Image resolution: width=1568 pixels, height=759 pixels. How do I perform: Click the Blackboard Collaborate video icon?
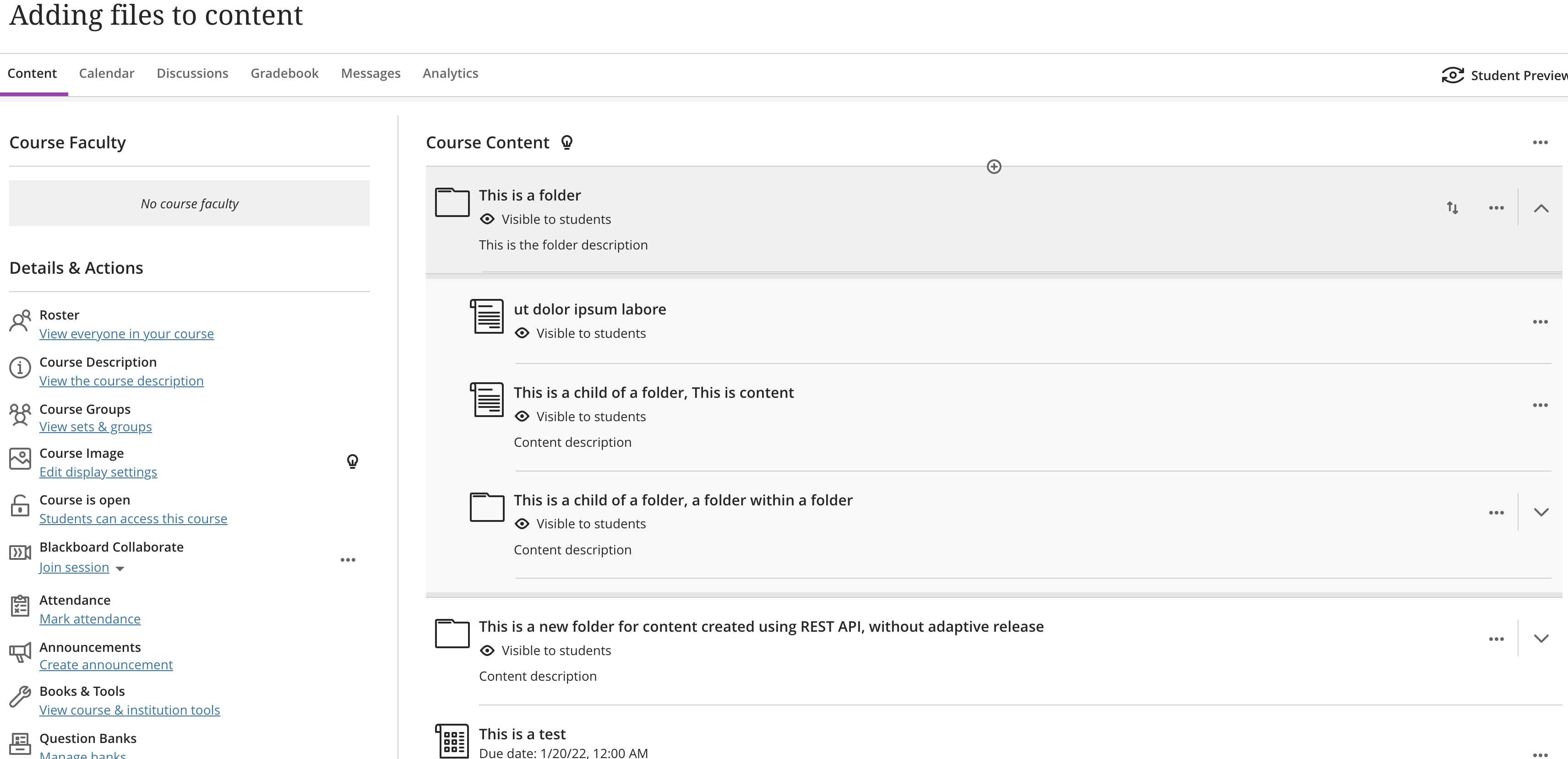coord(20,552)
